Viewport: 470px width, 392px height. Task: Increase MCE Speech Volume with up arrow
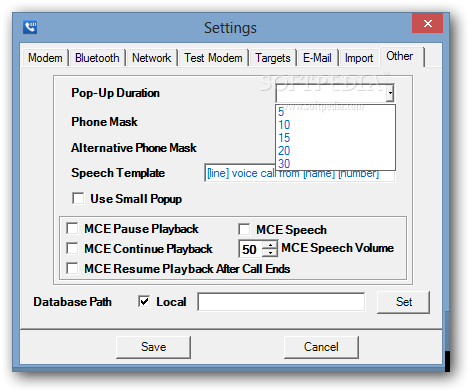[x=270, y=245]
